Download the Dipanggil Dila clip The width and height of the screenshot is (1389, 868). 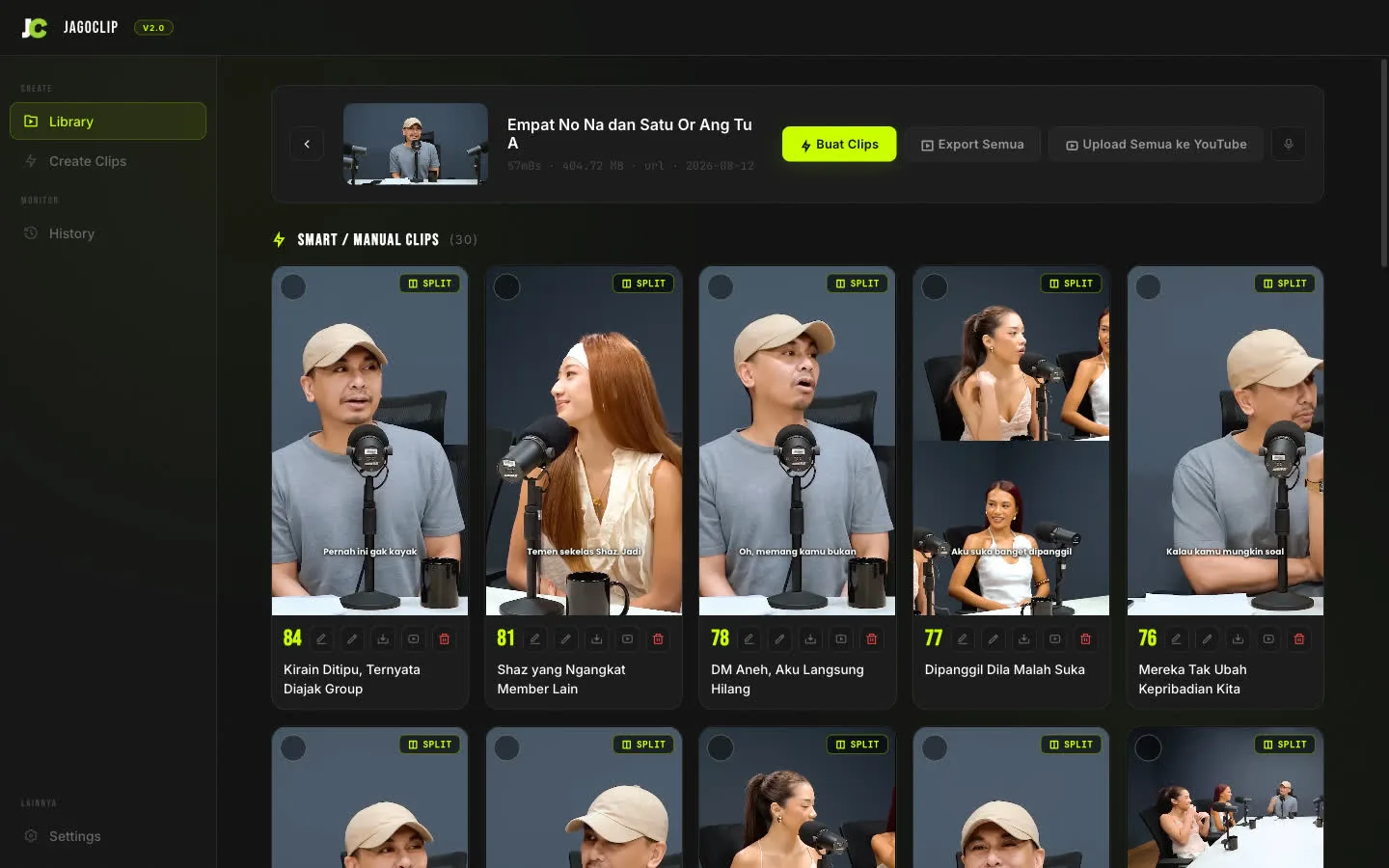point(1024,638)
